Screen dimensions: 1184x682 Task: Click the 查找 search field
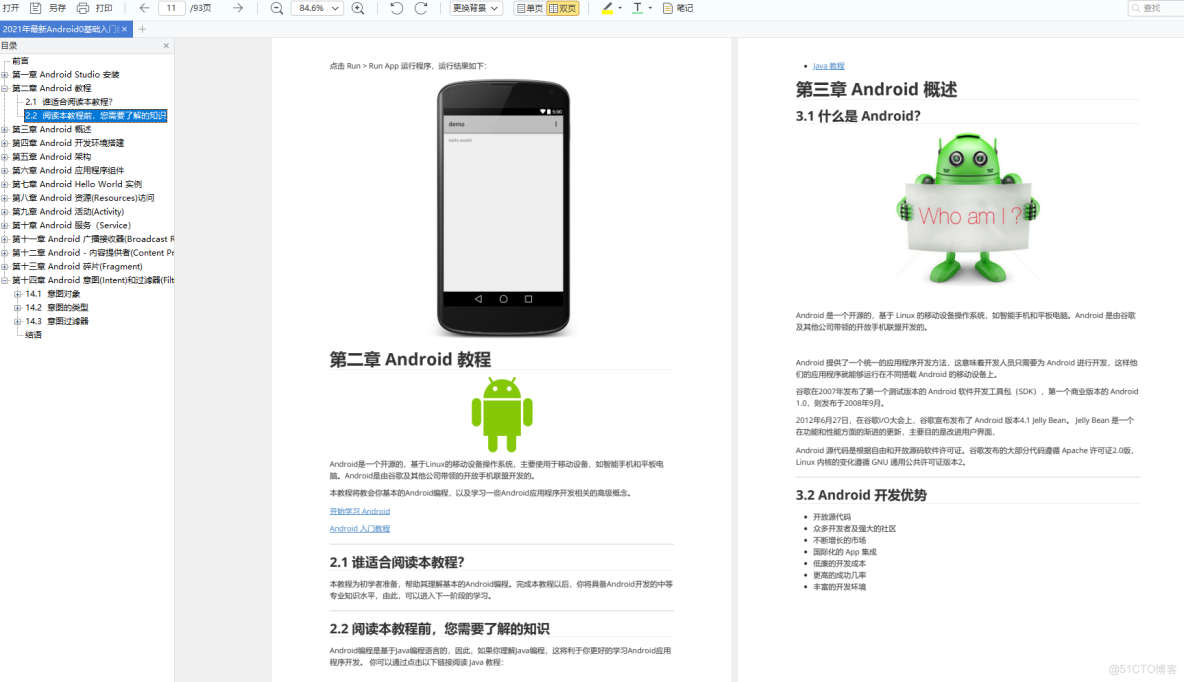(1155, 8)
